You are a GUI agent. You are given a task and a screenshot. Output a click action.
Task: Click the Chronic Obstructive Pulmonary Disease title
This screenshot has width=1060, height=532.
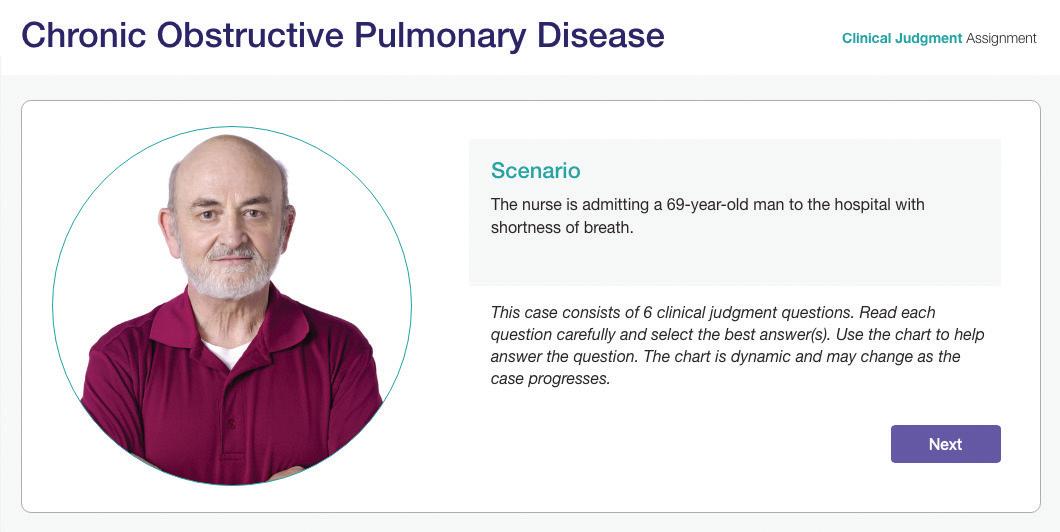tap(343, 36)
